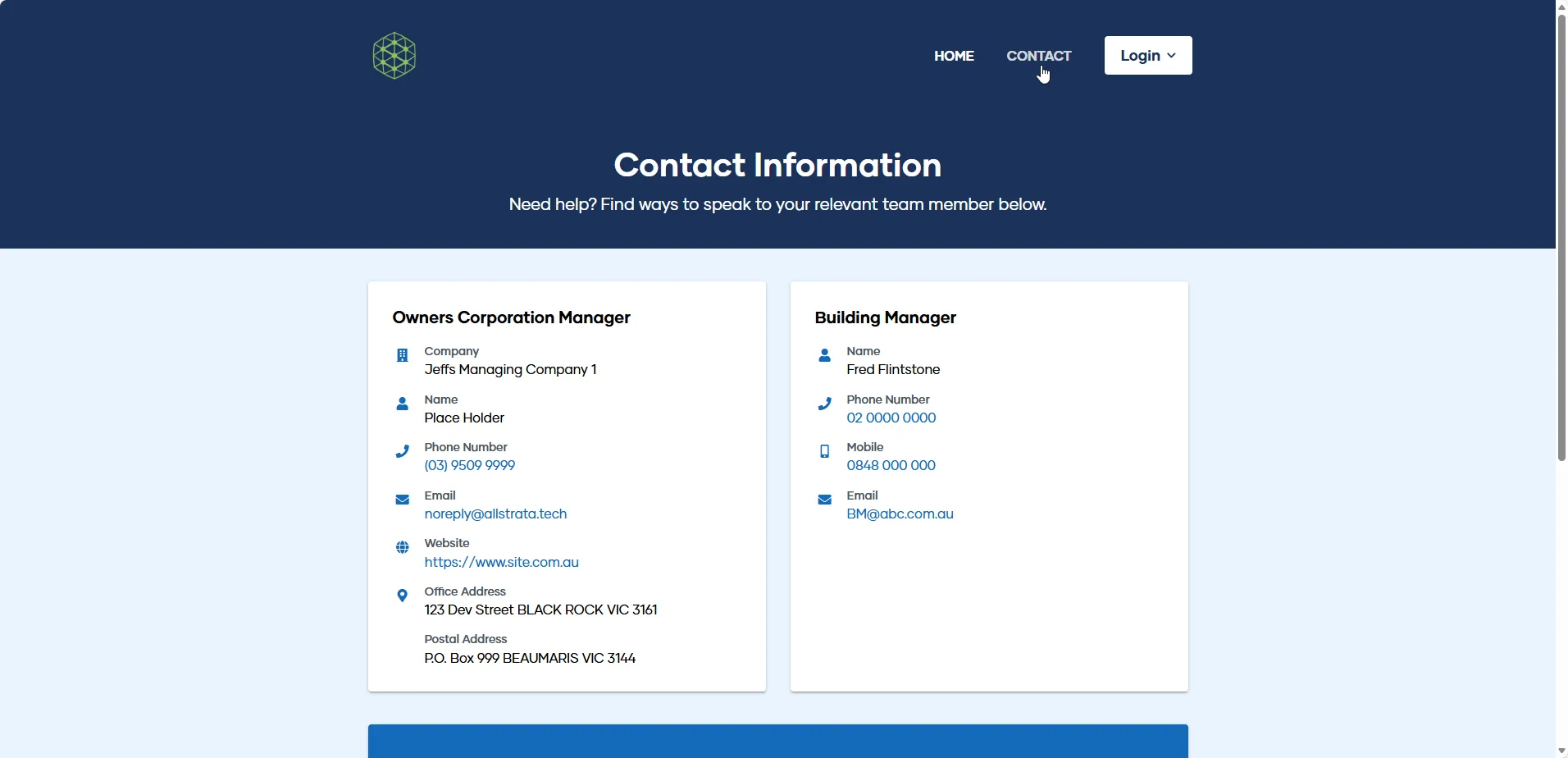Select postal address P.O. Box 999 BEAUMARIS
This screenshot has height=758, width=1568.
[531, 659]
